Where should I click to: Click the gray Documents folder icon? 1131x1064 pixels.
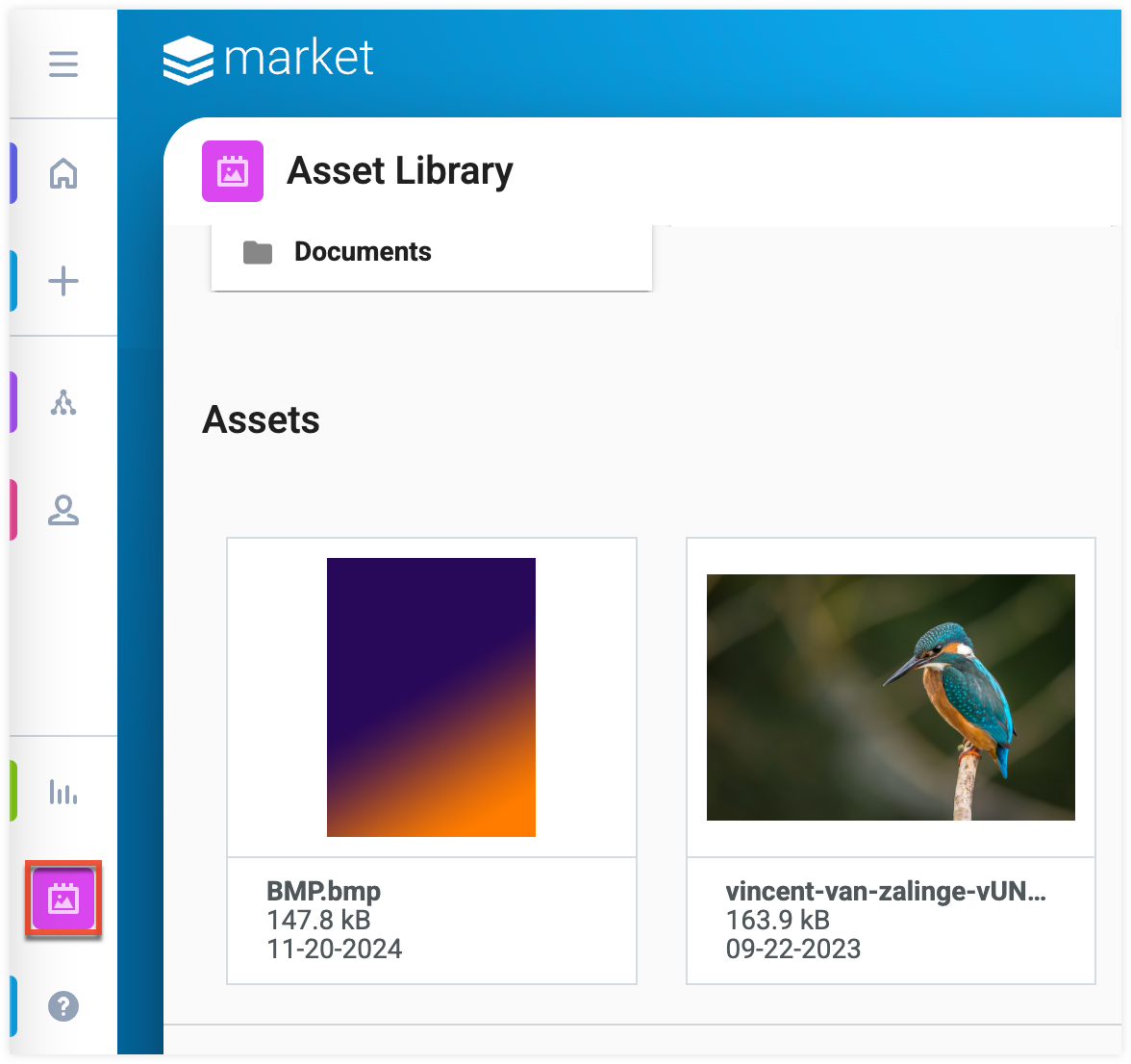point(258,253)
